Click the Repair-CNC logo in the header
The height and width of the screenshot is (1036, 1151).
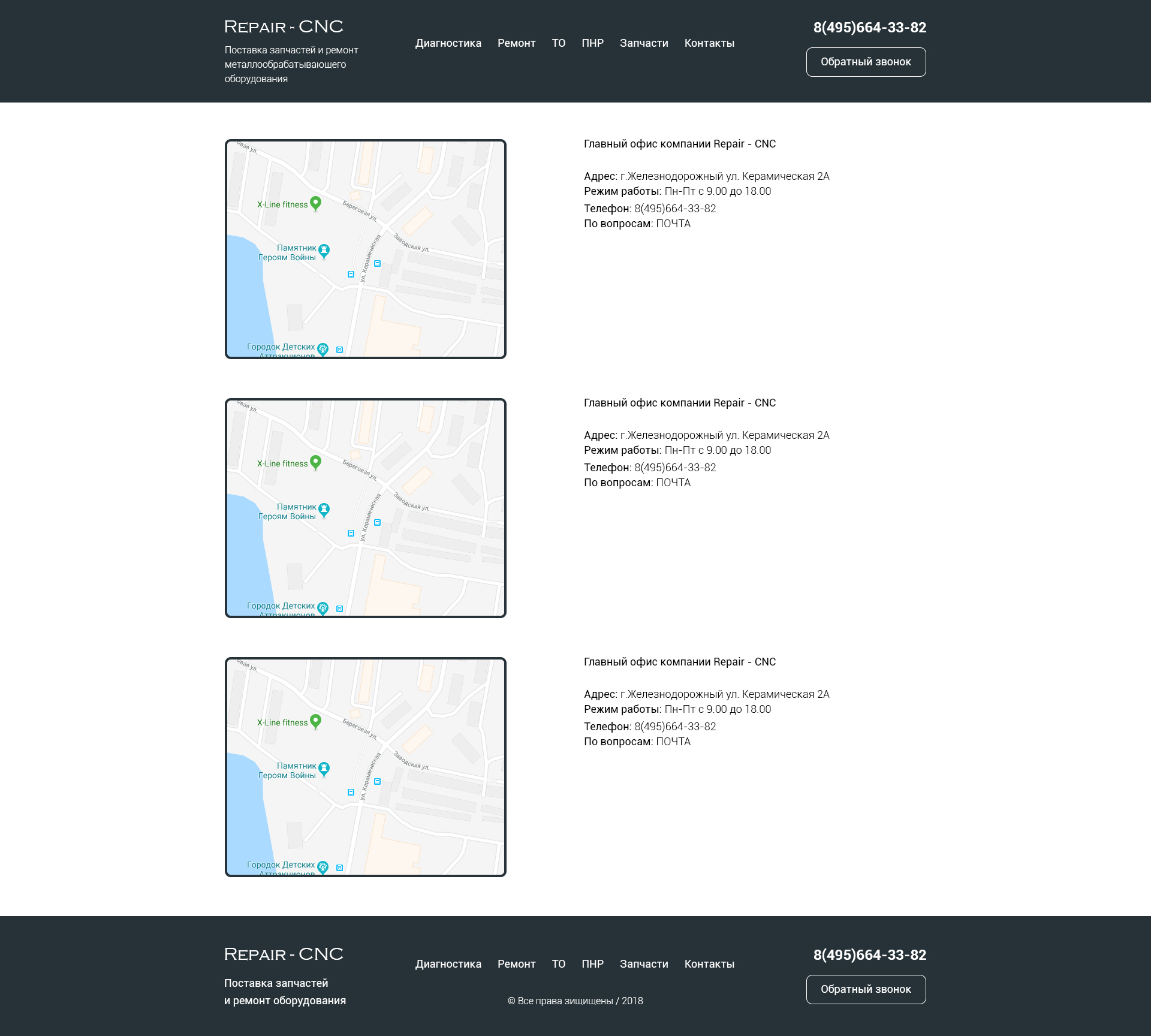pos(284,27)
